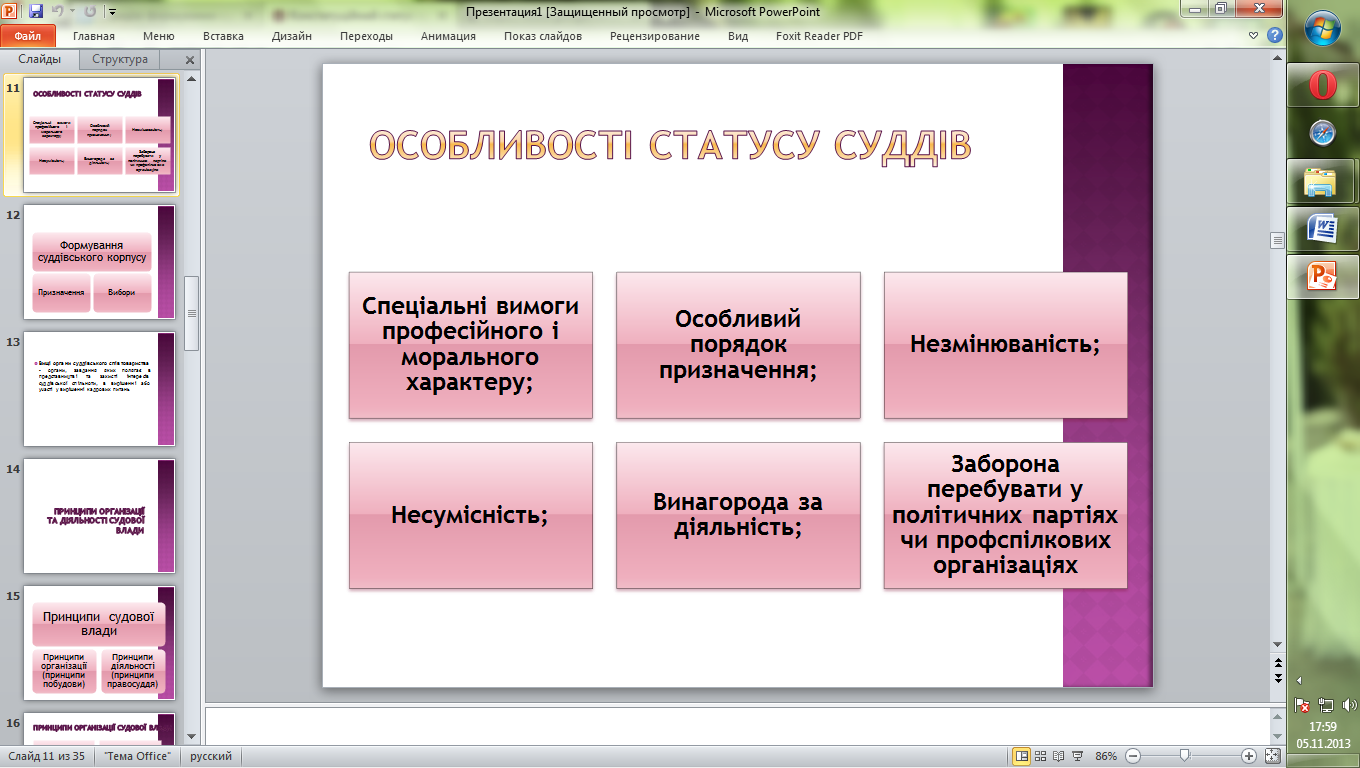Open the Foxit Reader PDF tab
Image resolution: width=1360 pixels, height=768 pixels.
click(x=819, y=36)
